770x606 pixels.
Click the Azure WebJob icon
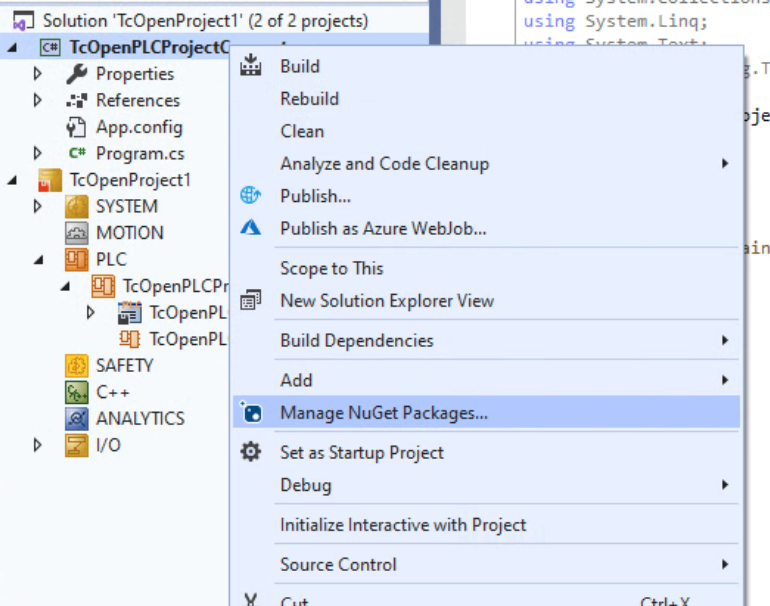(x=250, y=227)
